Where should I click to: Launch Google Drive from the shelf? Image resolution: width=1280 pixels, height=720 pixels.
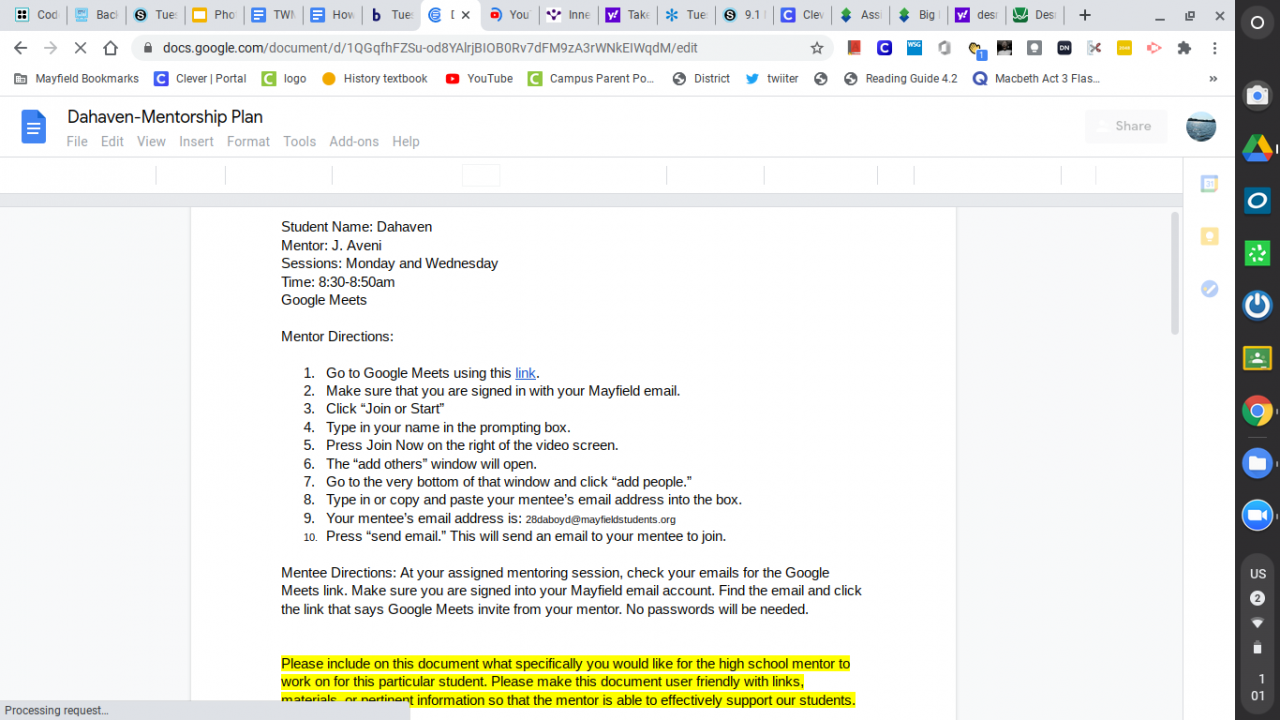coord(1257,148)
